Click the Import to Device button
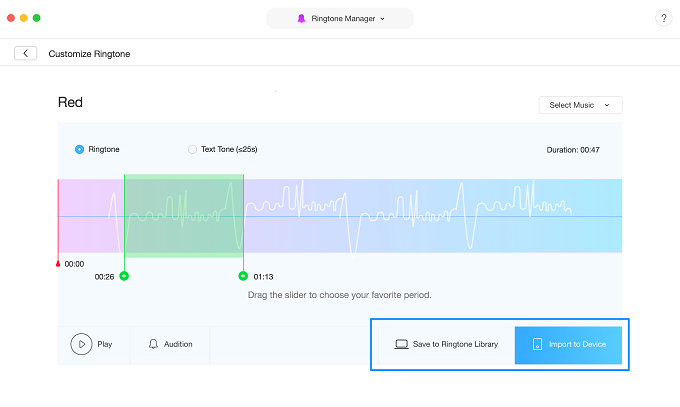The width and height of the screenshot is (680, 407). [568, 344]
